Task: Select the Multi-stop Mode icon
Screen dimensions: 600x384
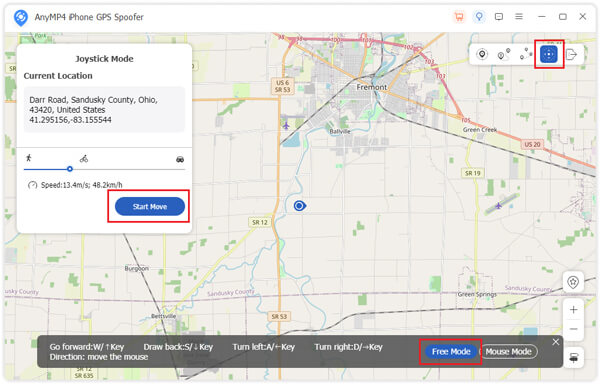Action: click(526, 54)
